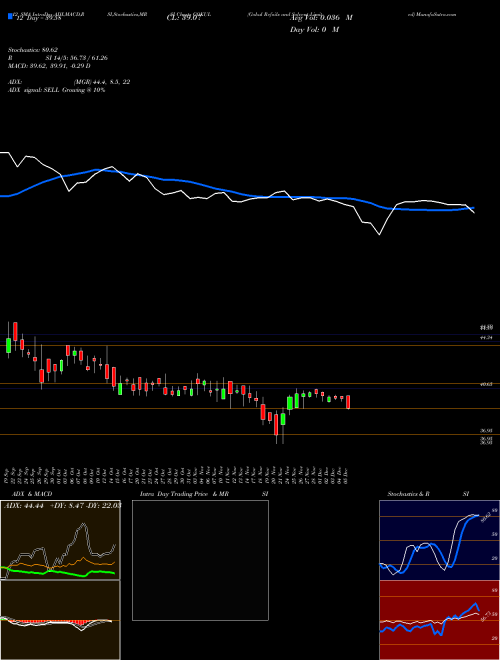
Task: Click the last red candlestick on the chart
Action: coord(348,402)
